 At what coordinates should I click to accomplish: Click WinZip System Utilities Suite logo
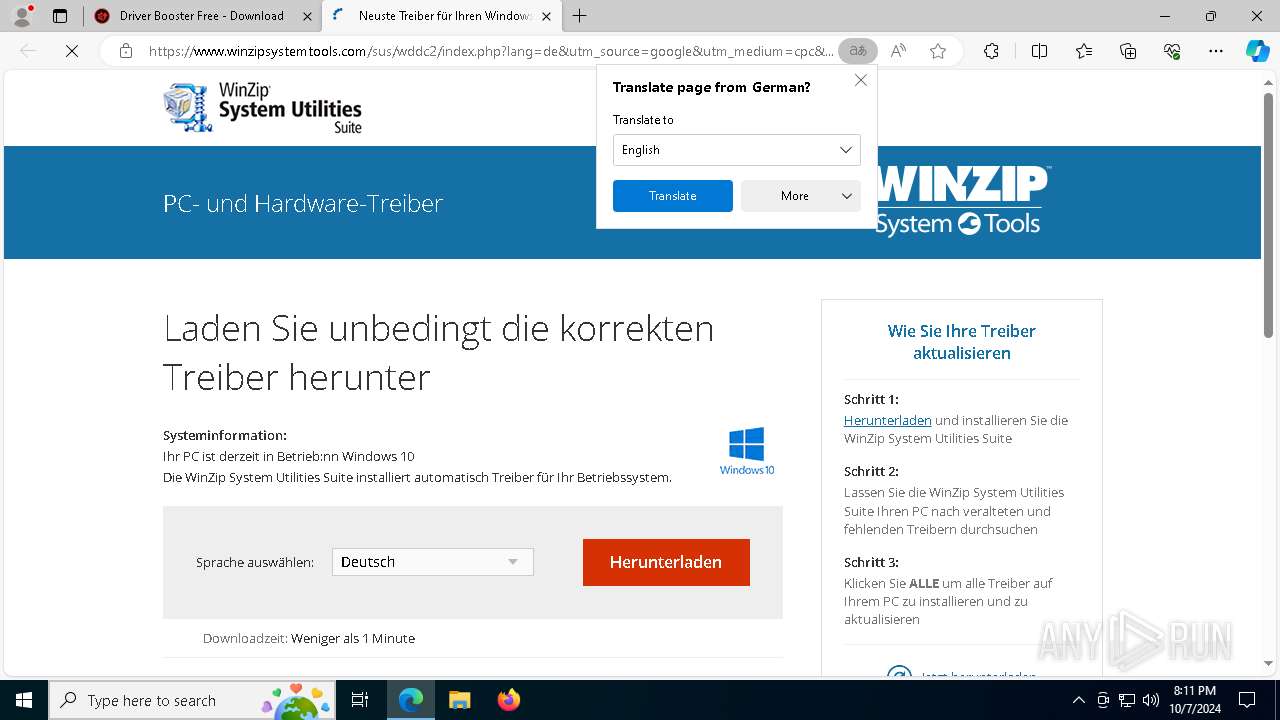263,107
